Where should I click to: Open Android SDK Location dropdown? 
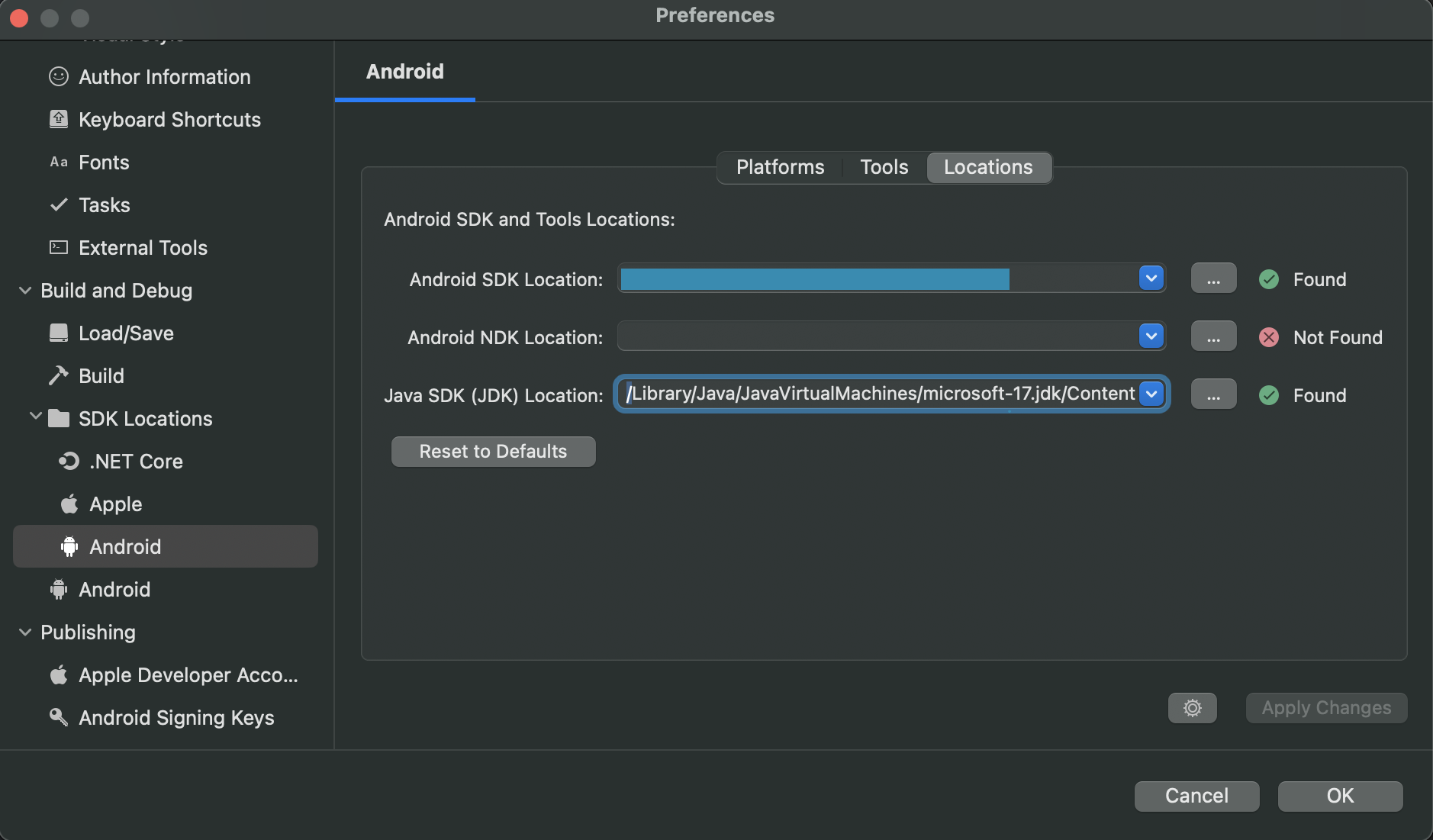coord(1151,278)
